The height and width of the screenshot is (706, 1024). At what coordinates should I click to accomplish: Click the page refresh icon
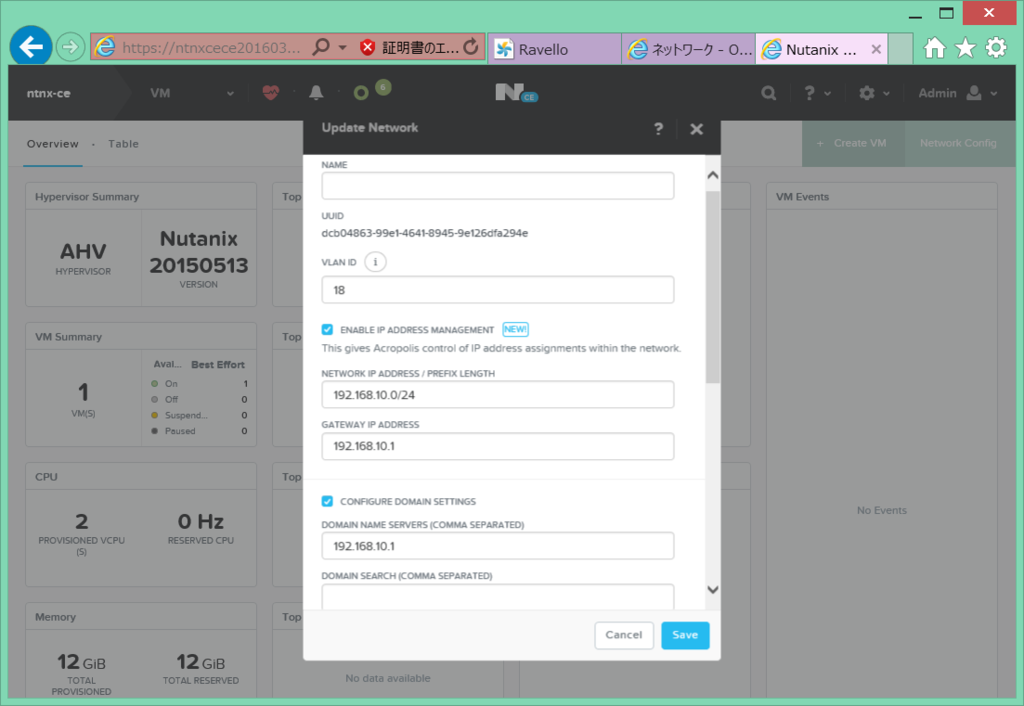471,47
